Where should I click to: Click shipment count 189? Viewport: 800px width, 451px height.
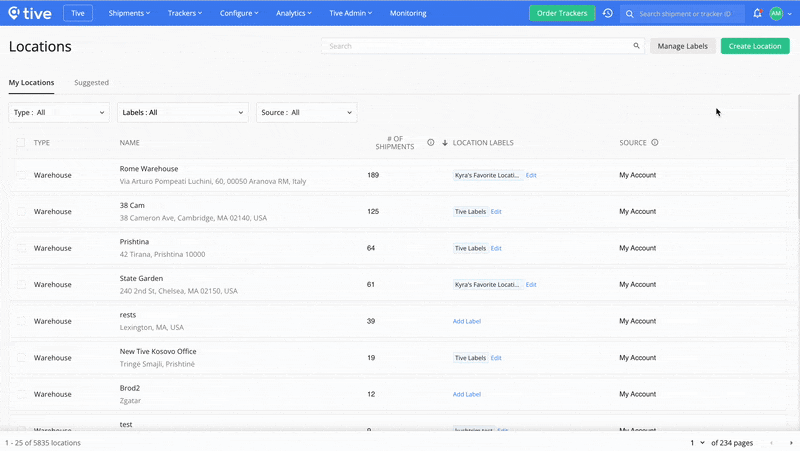(x=373, y=175)
